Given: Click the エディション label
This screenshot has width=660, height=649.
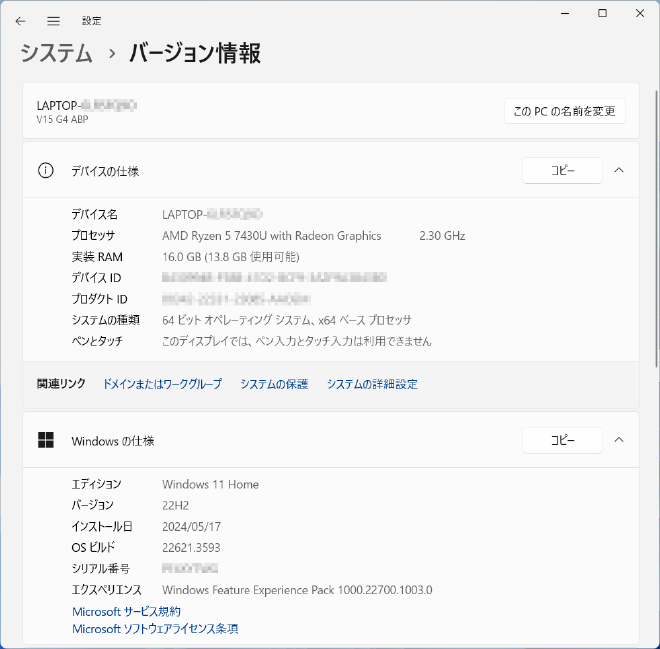Looking at the screenshot, I should 96,484.
